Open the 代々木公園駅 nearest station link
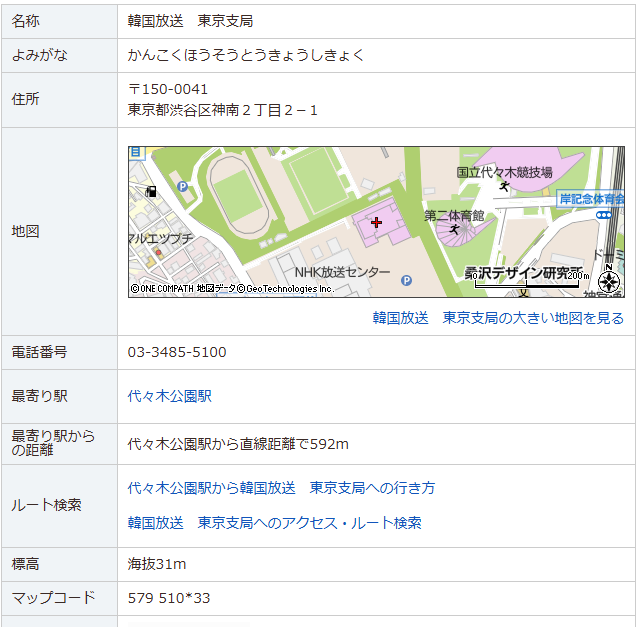The image size is (641, 627). [x=169, y=396]
